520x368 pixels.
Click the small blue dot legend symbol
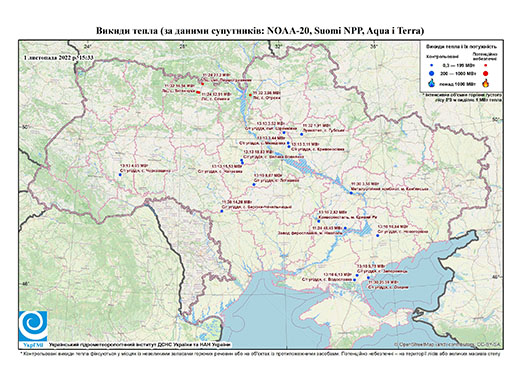click(x=432, y=65)
